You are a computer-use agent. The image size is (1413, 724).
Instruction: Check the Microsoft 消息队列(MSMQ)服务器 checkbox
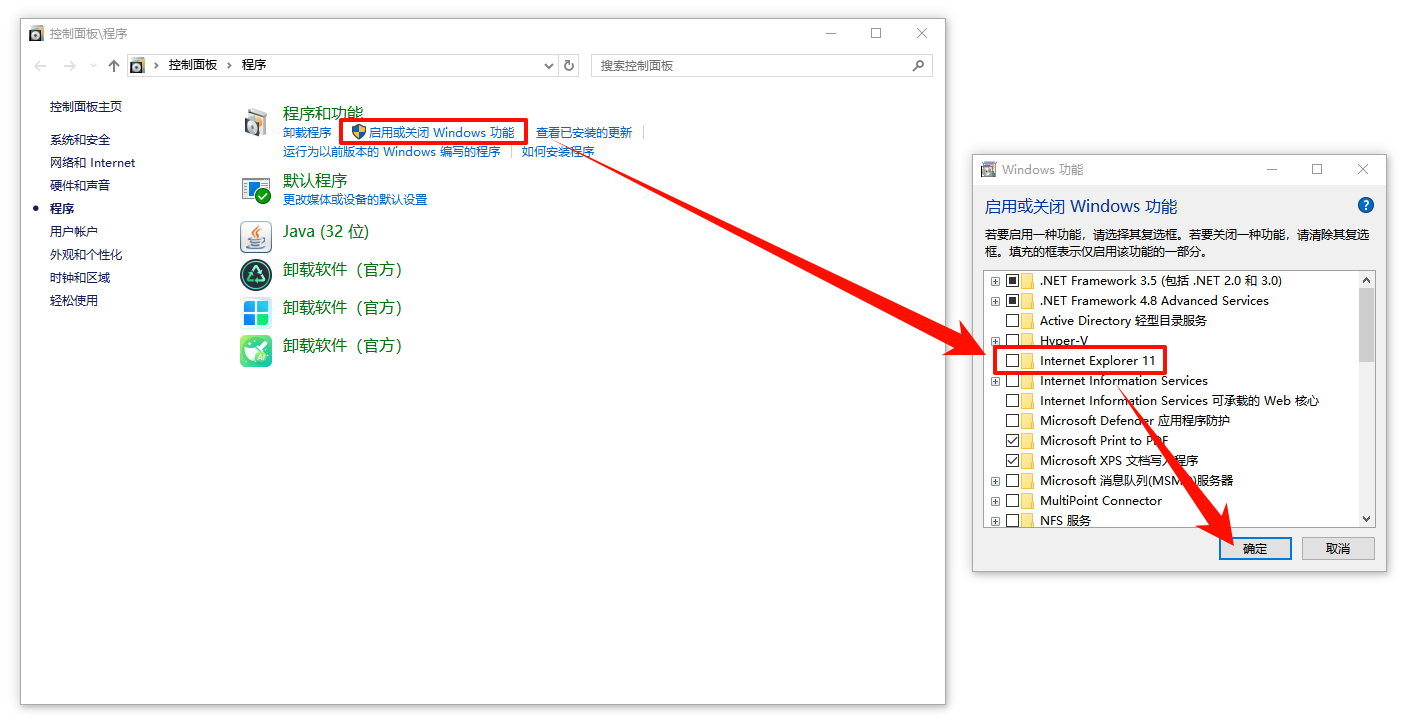(1012, 481)
